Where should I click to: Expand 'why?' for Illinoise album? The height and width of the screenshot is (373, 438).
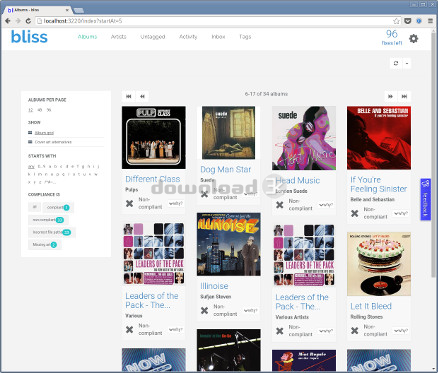[x=250, y=310]
